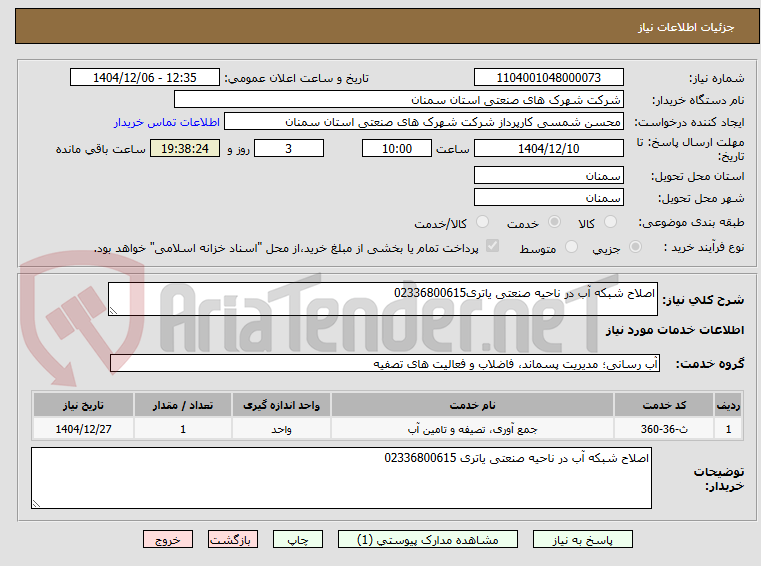Click the need number field 1104001048000073
The width and height of the screenshot is (761, 566).
(548, 78)
